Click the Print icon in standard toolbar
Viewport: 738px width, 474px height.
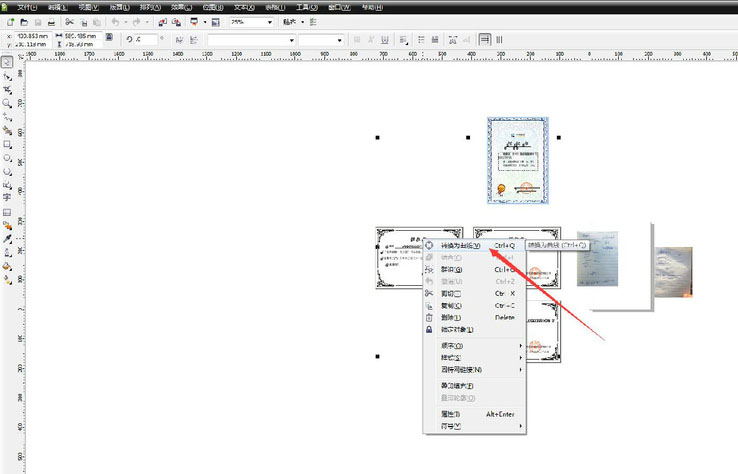(51, 21)
